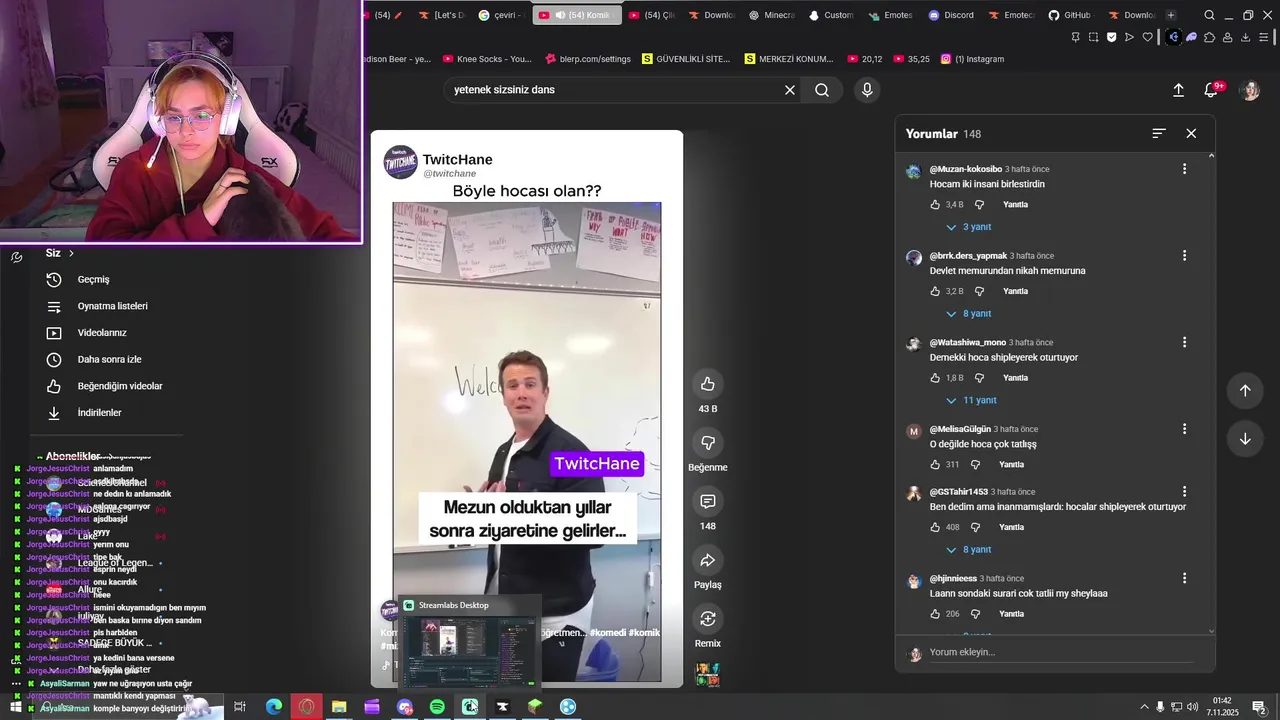Viewport: 1280px width, 720px height.
Task: Open the comments button showing 148
Action: (707, 501)
